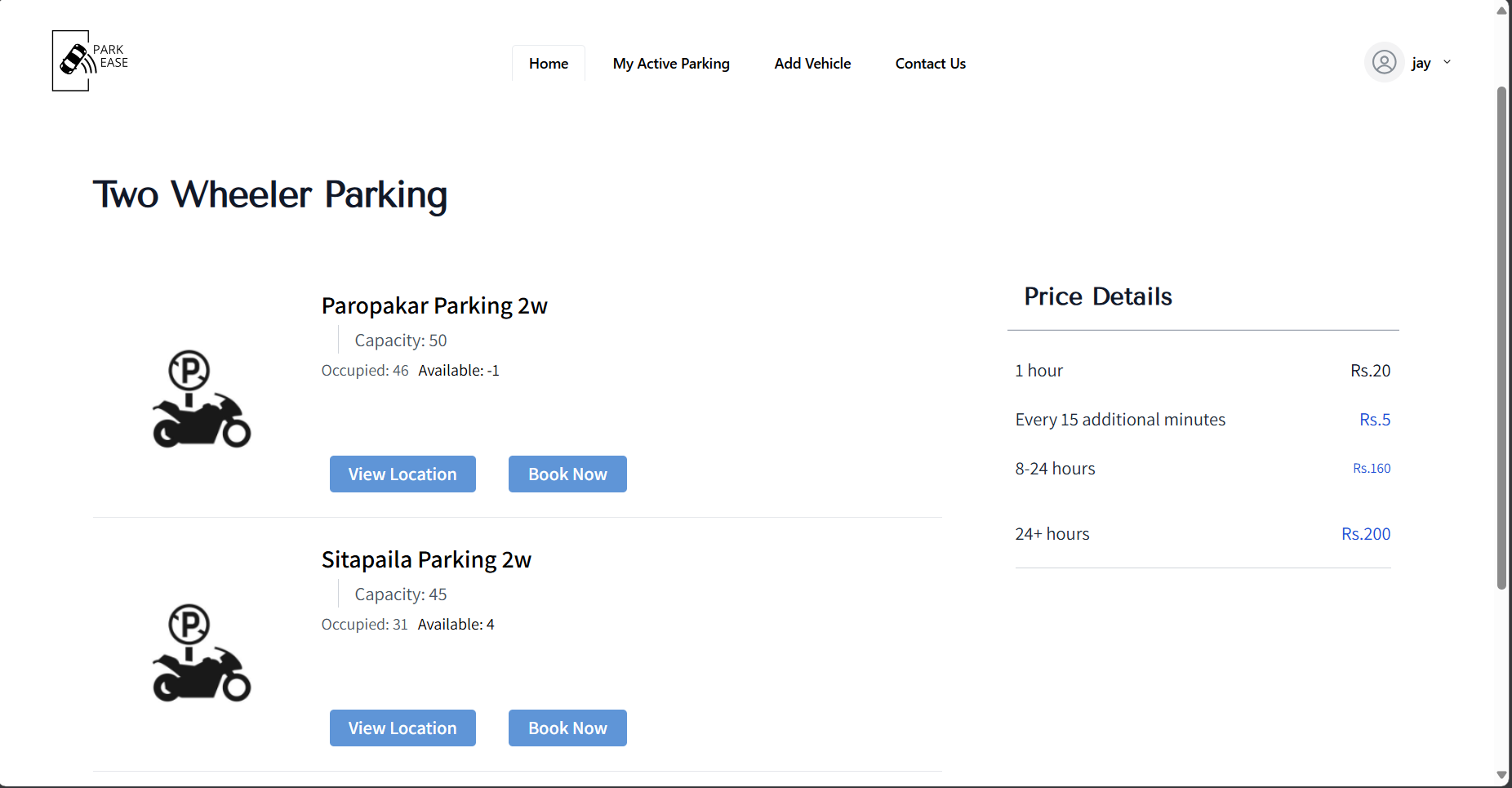
Task: View Location for Paropakar Parking 2w
Action: coord(402,474)
